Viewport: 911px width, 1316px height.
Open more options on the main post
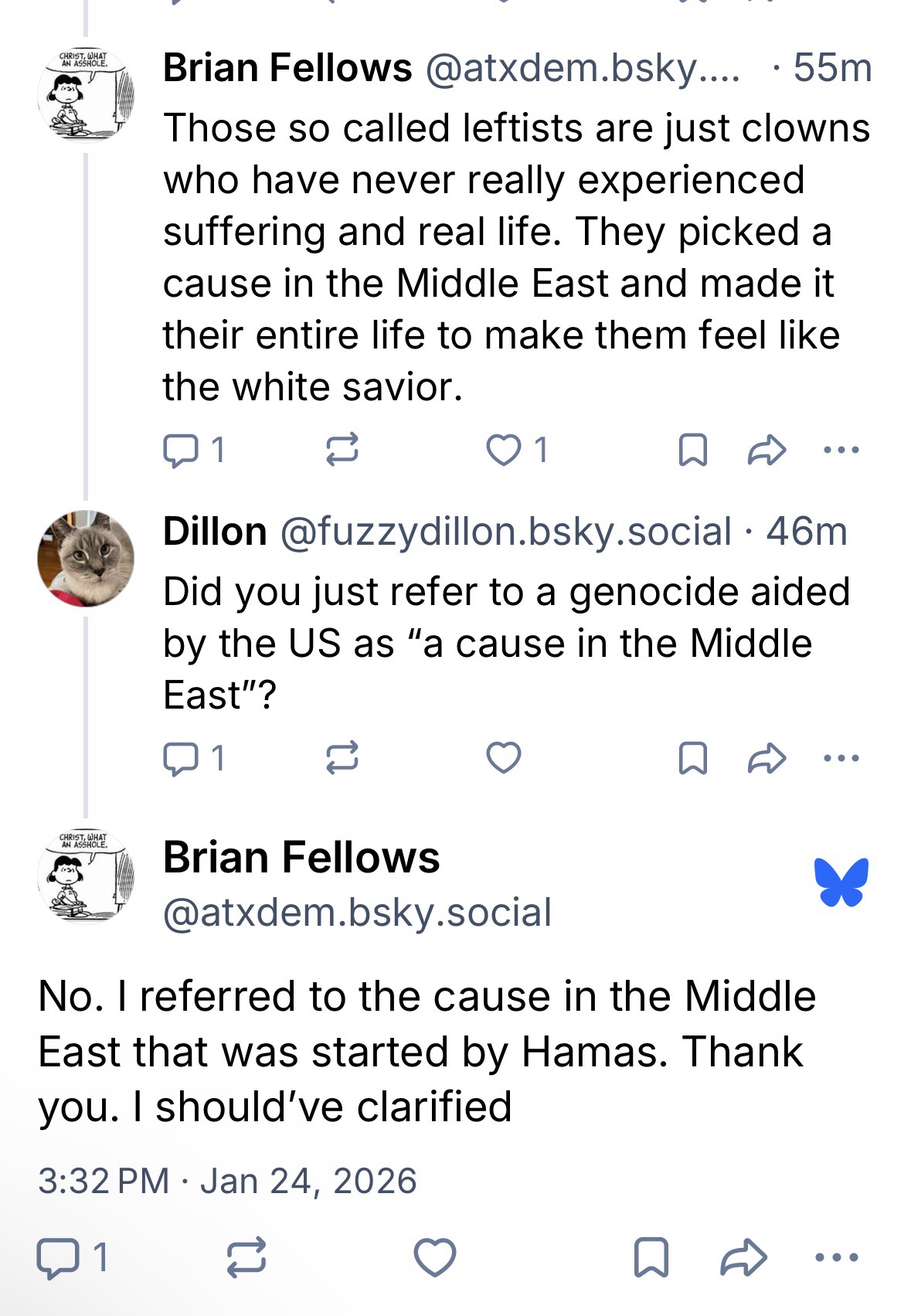838,1257
